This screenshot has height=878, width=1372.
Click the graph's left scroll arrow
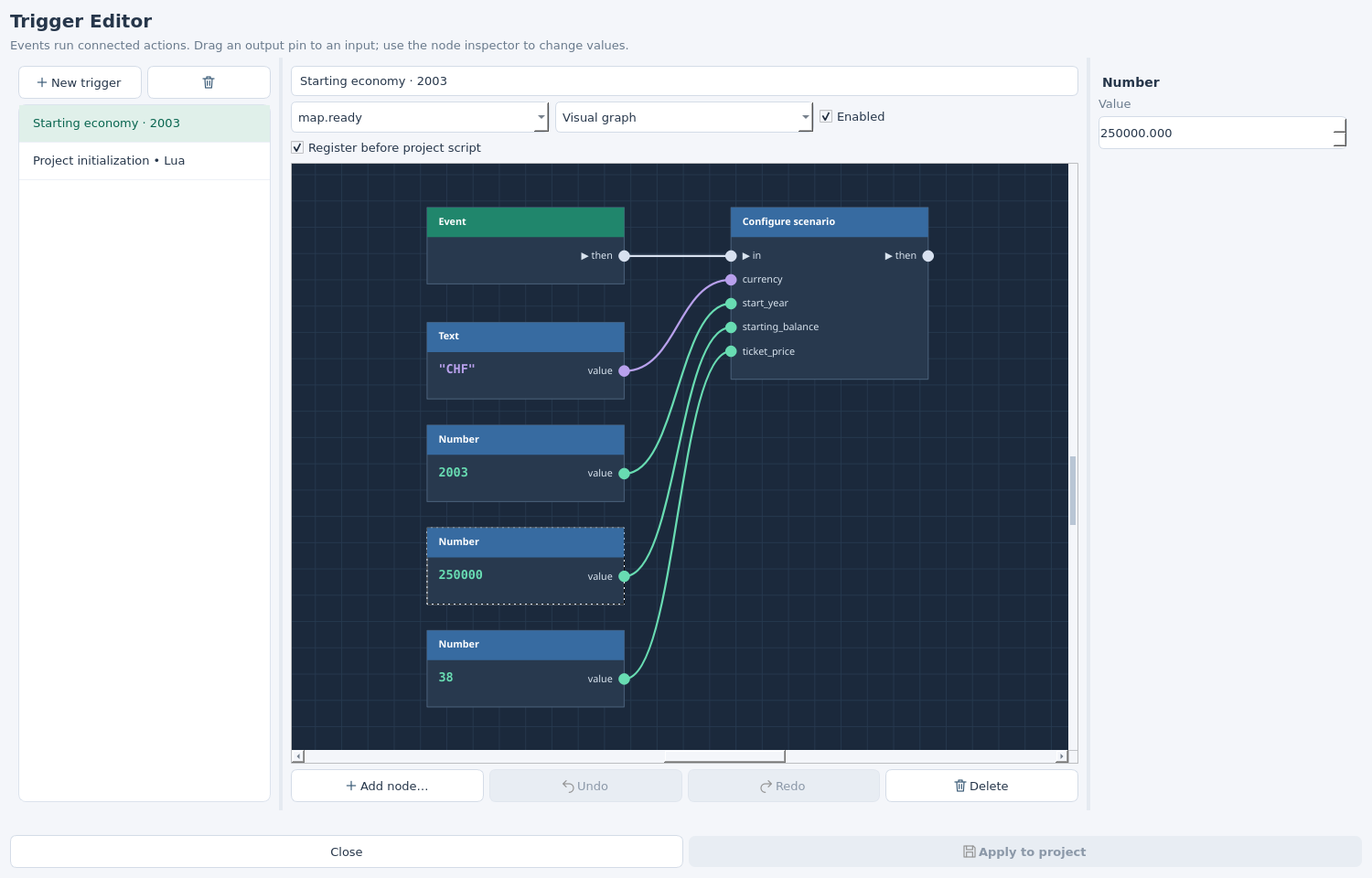(x=297, y=756)
